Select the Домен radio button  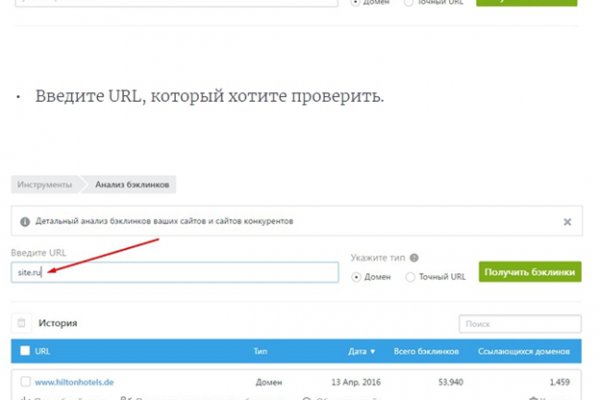[x=358, y=276]
